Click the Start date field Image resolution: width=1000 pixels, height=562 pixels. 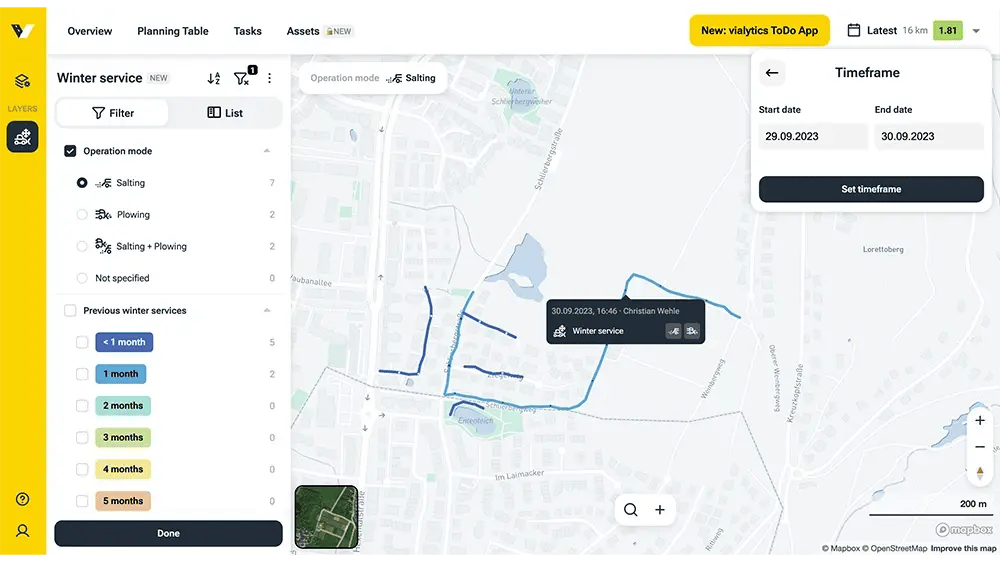tap(813, 136)
